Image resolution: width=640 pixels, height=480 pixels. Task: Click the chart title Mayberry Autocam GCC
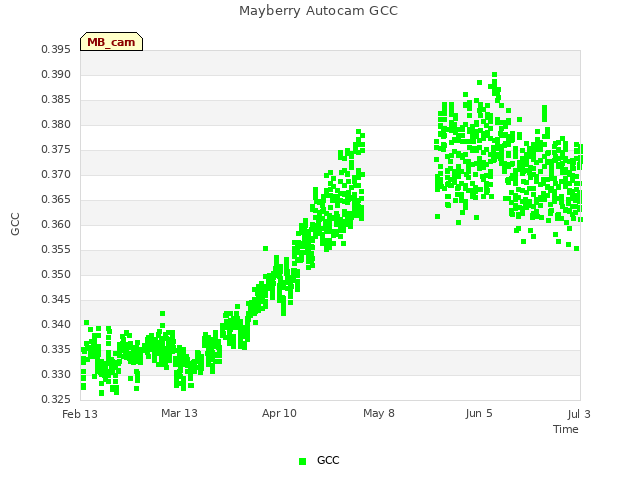(318, 11)
